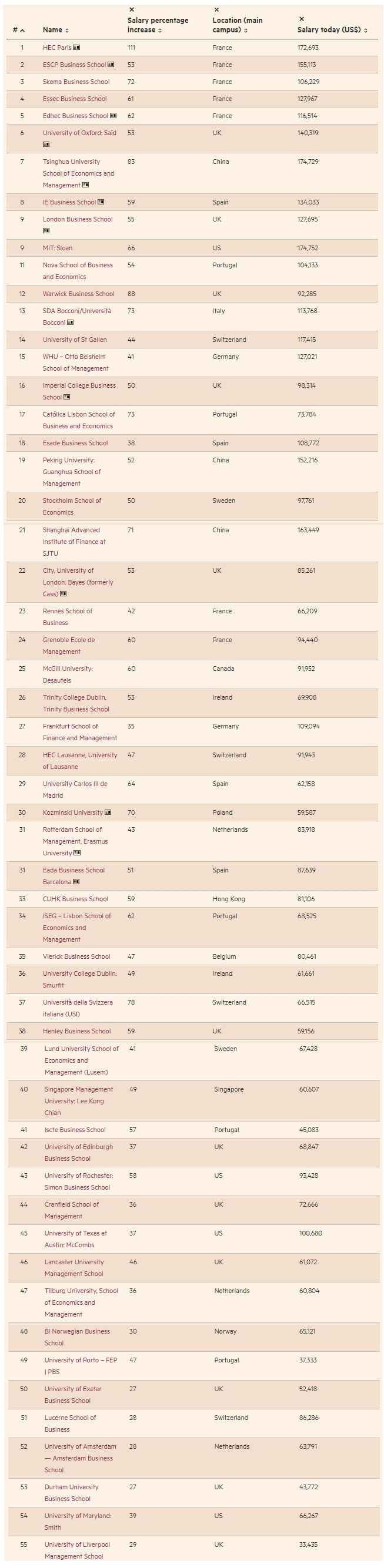Sort by Salary today (US$)

coord(332,30)
